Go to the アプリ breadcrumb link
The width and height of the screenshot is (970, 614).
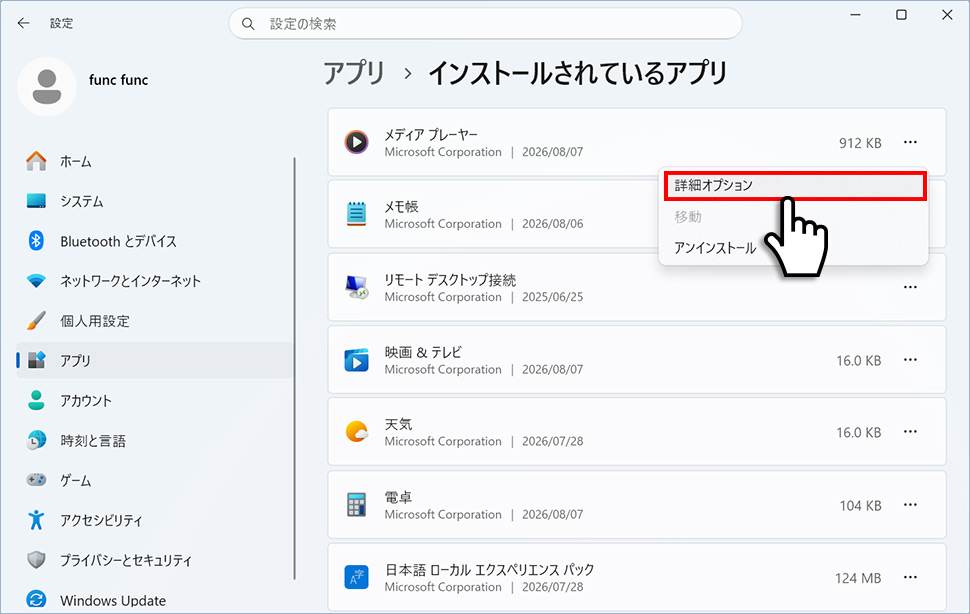354,73
